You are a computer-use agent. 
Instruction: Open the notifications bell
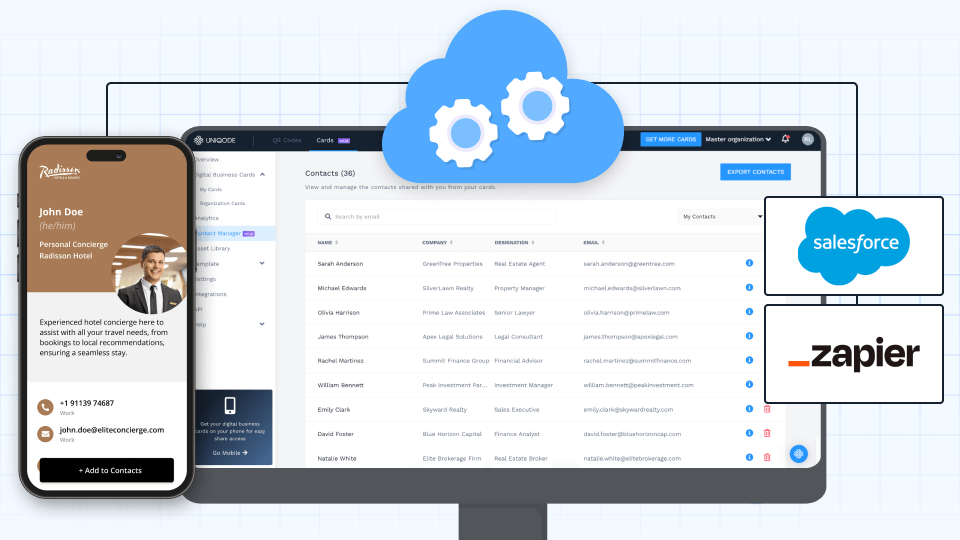[786, 139]
